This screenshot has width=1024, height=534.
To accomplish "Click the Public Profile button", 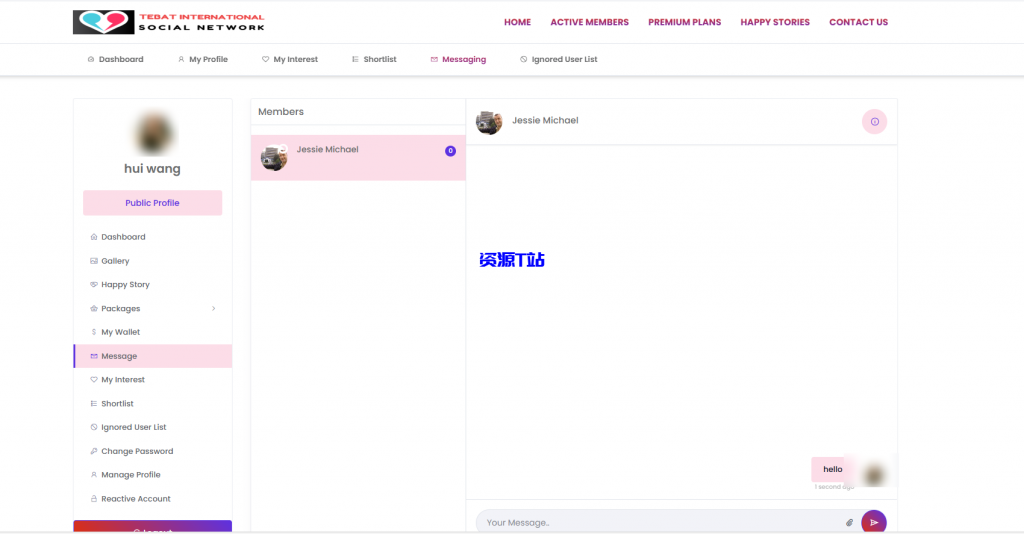I will pos(152,203).
